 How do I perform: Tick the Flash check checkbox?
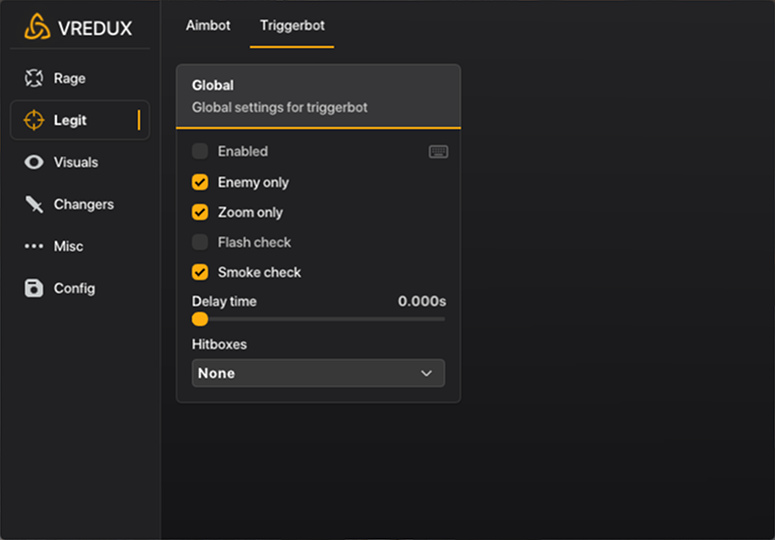(200, 242)
